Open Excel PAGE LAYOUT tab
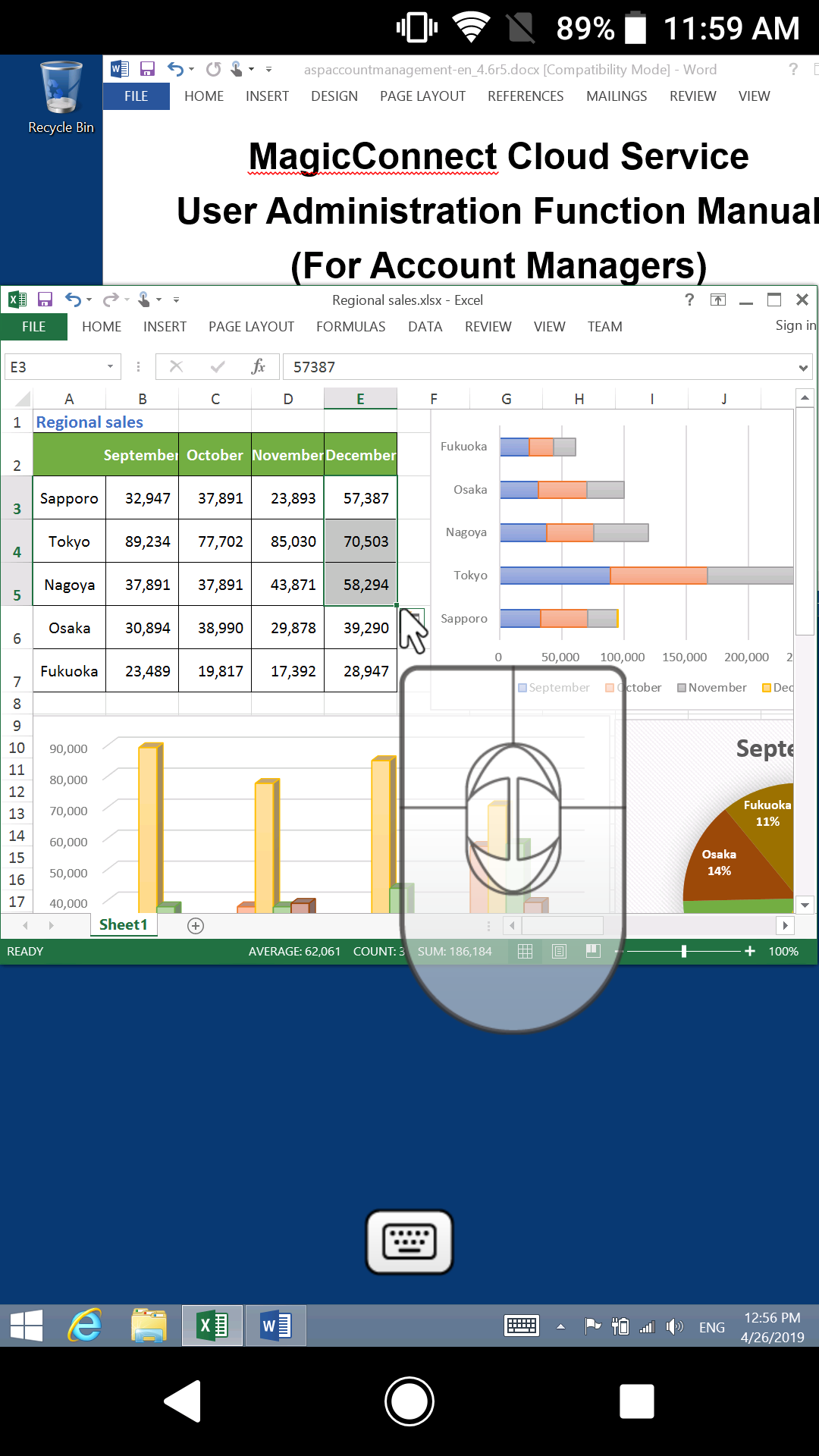Screen dimensions: 819x1456 point(251,327)
